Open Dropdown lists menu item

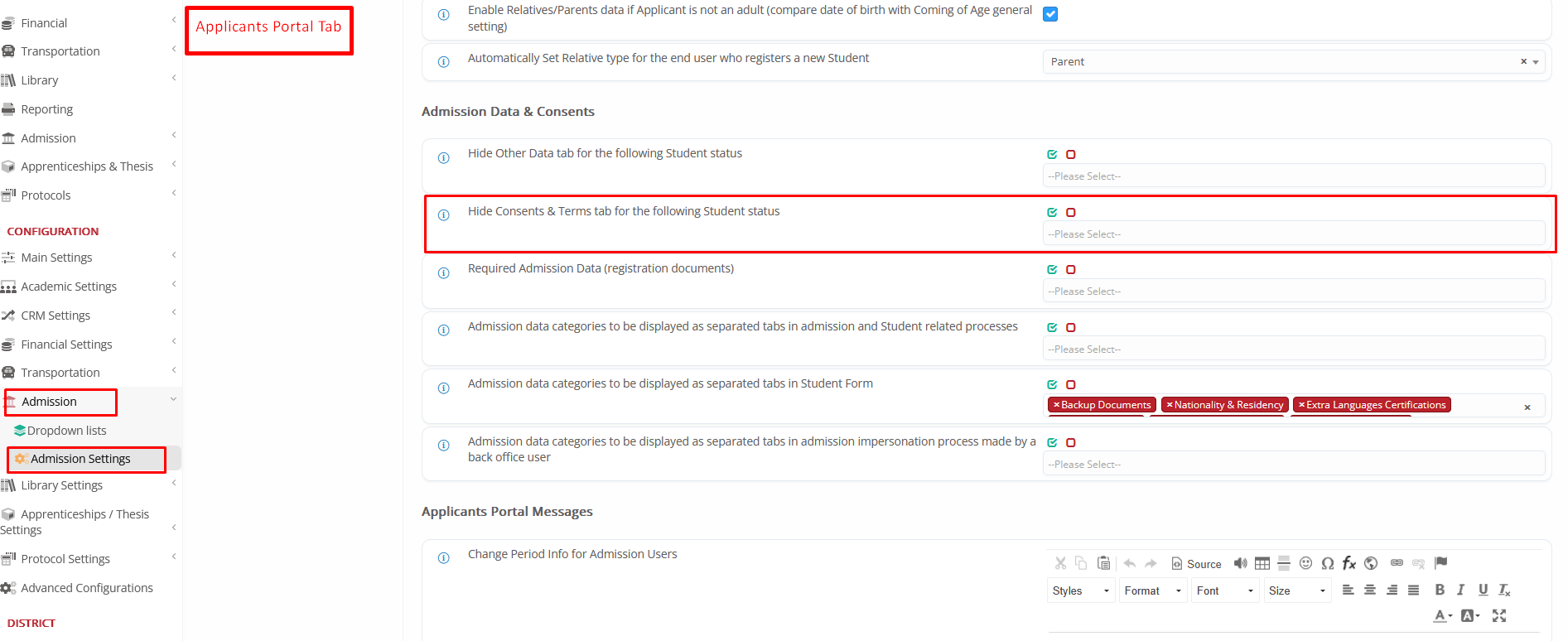coord(66,431)
